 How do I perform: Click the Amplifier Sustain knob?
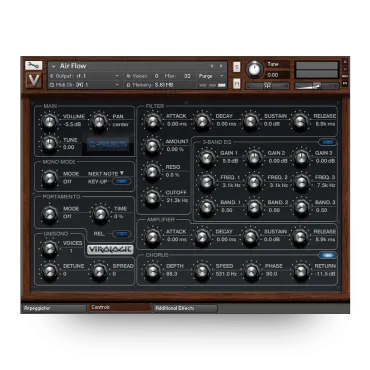(x=251, y=236)
